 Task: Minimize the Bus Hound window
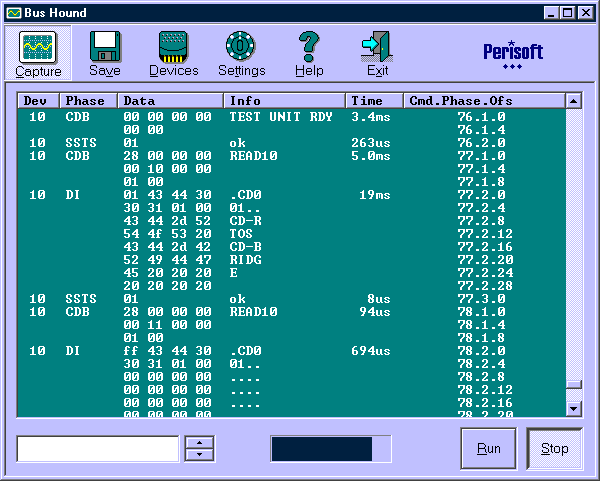tap(551, 13)
